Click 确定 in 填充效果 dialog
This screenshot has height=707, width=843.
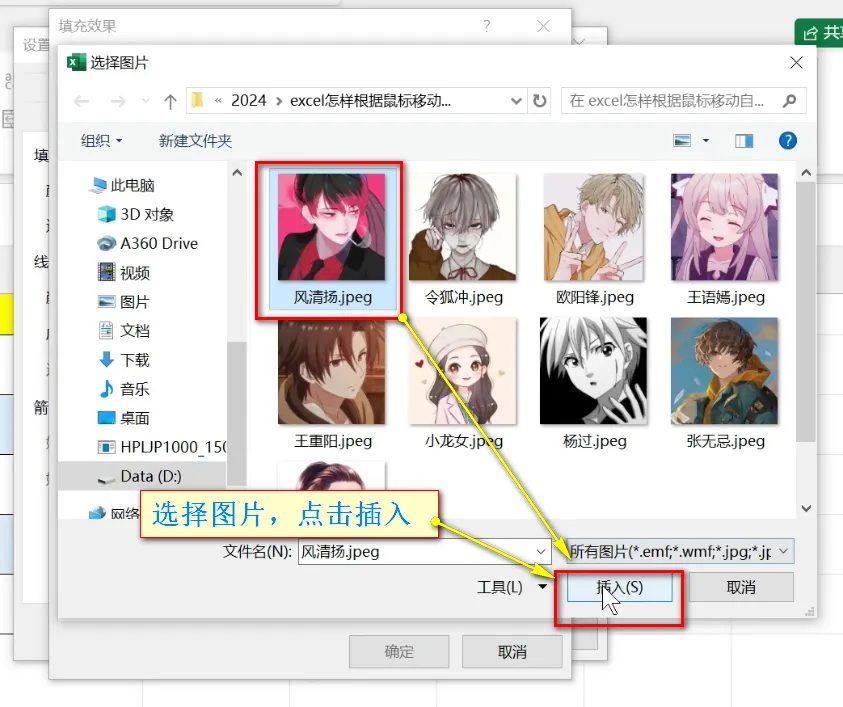tap(399, 652)
